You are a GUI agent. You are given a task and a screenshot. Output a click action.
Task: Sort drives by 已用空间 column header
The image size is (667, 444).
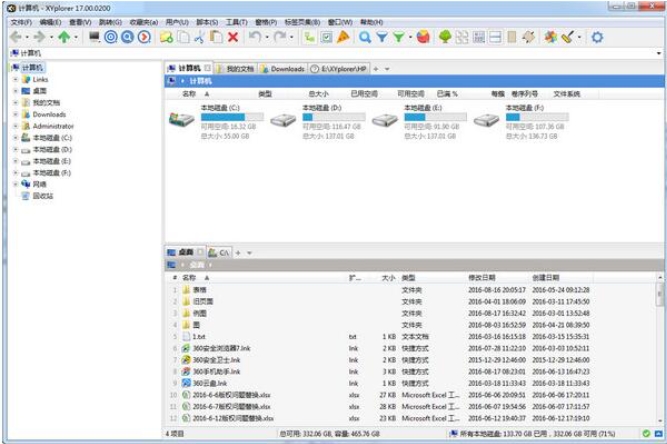point(364,94)
